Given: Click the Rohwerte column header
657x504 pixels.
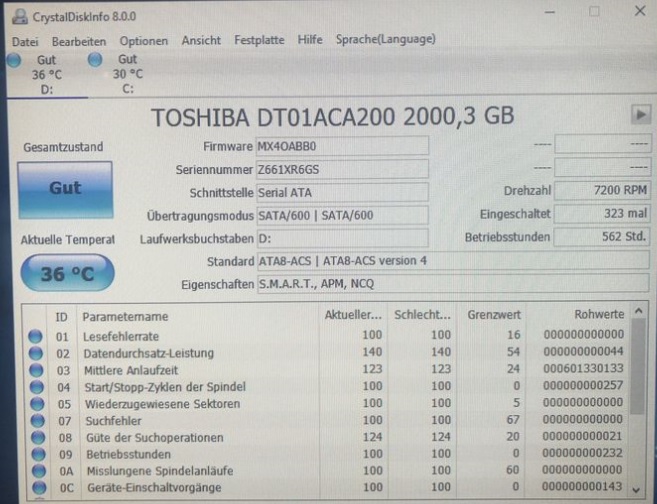Looking at the screenshot, I should (599, 314).
